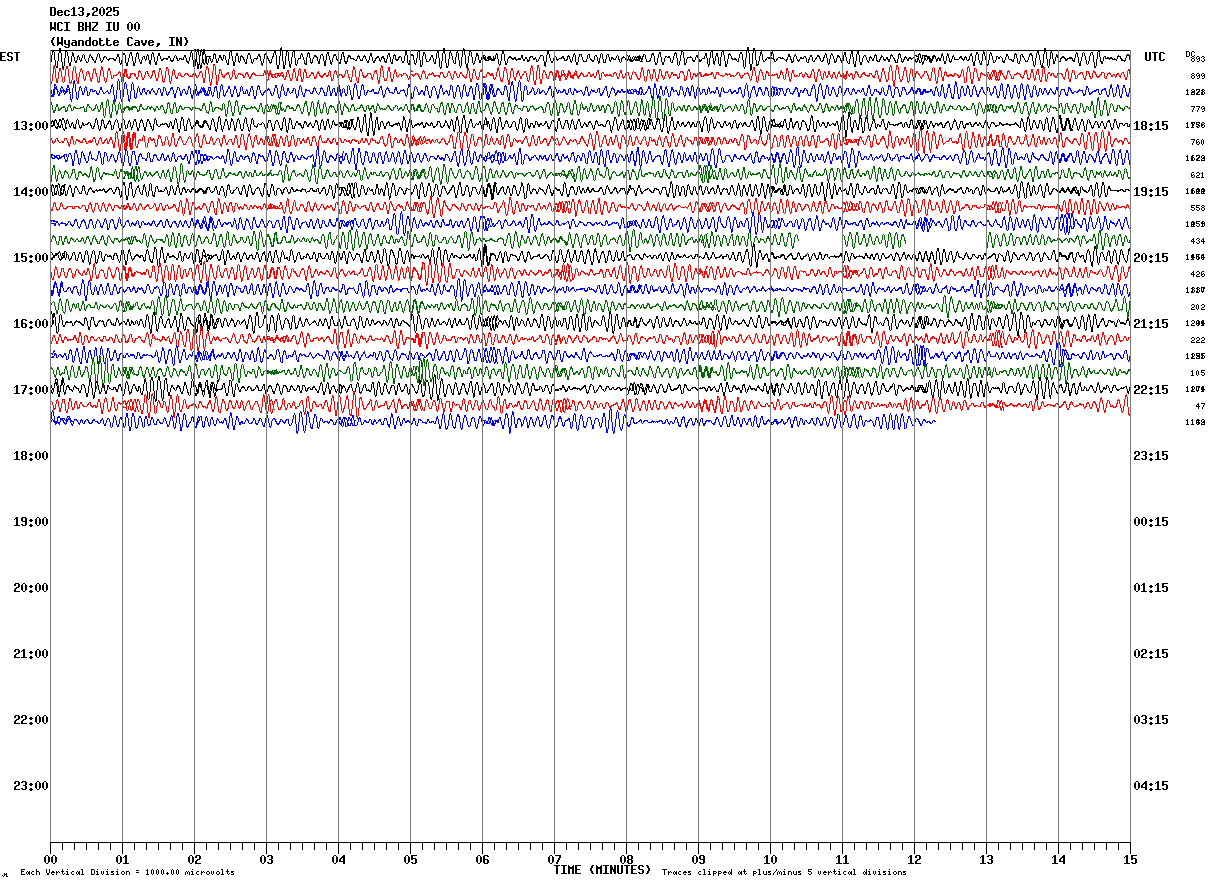Click the 00:15 UTC row label
Screen dimensions: 1210x886
[x=1150, y=522]
